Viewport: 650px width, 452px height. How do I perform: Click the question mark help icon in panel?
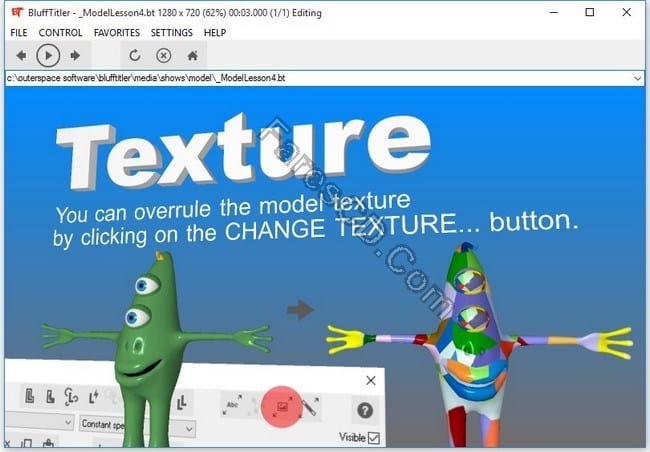coord(365,411)
